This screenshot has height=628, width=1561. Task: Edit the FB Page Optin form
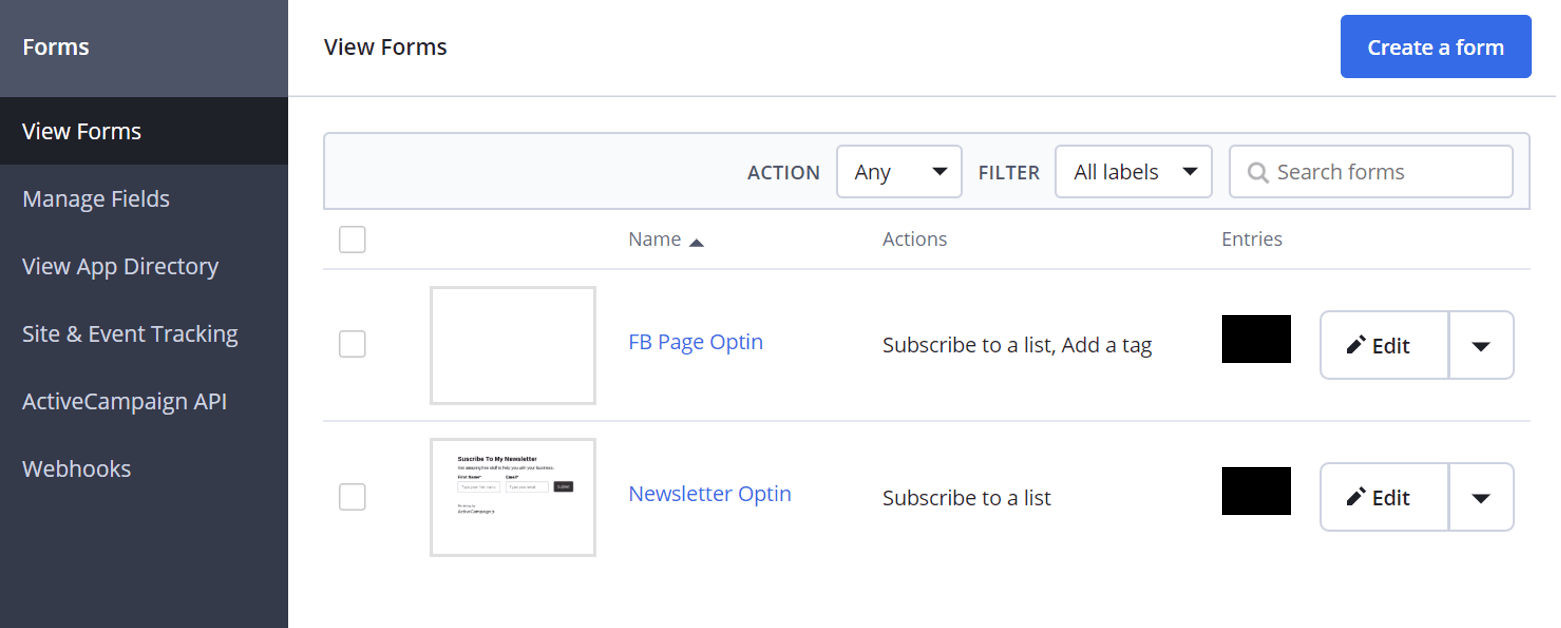[1383, 345]
